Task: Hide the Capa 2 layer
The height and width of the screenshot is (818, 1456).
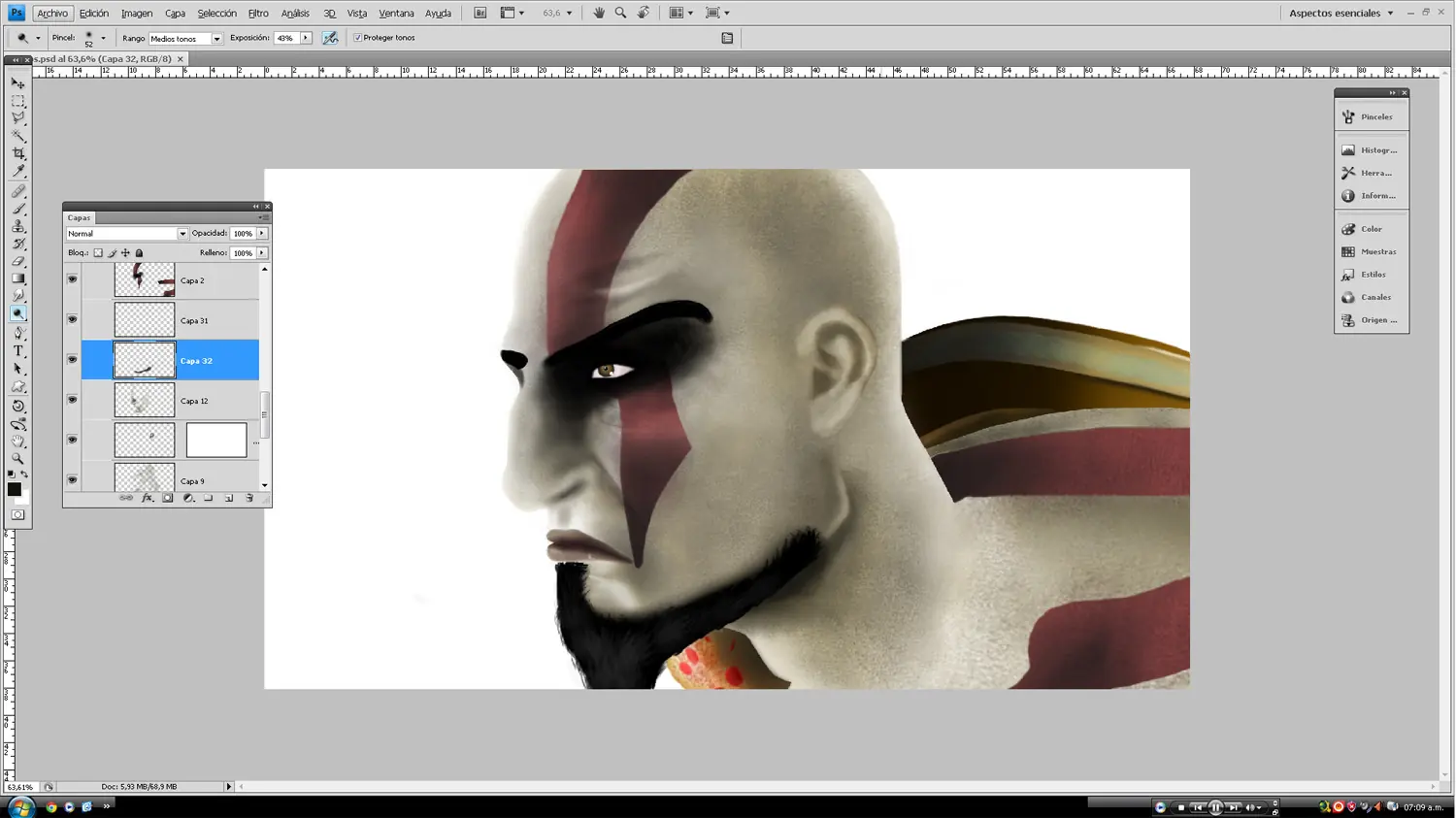Action: point(72,279)
